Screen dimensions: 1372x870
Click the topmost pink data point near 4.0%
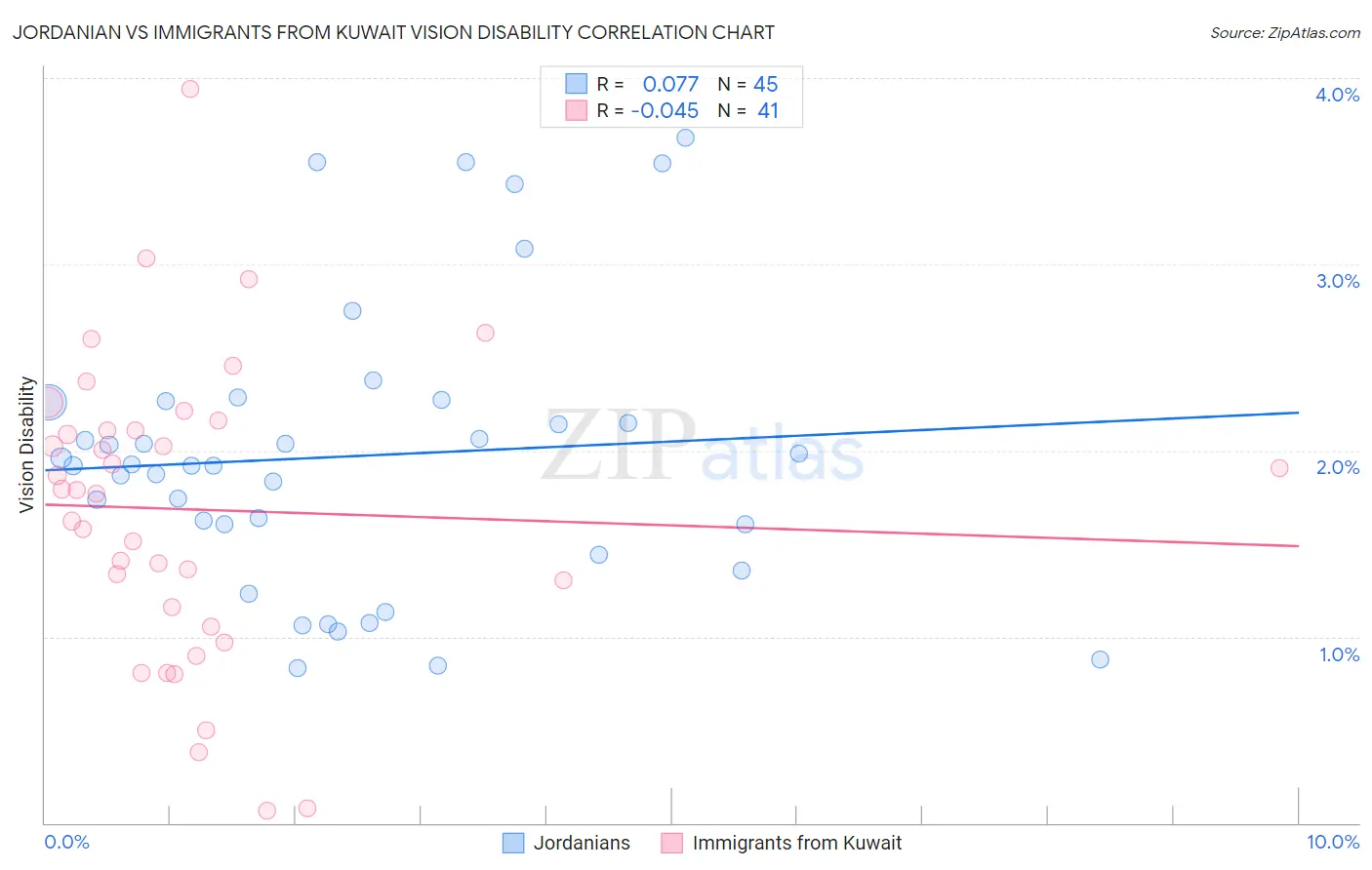coord(190,89)
